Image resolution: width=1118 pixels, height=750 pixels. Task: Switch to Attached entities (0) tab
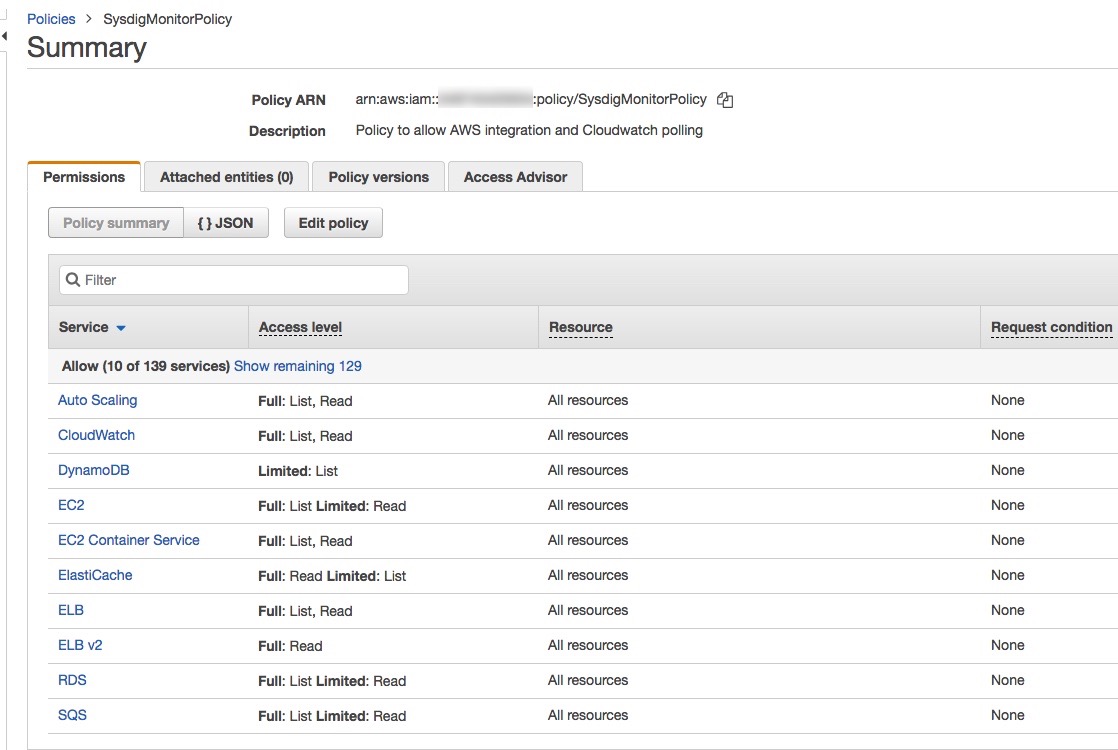[227, 177]
